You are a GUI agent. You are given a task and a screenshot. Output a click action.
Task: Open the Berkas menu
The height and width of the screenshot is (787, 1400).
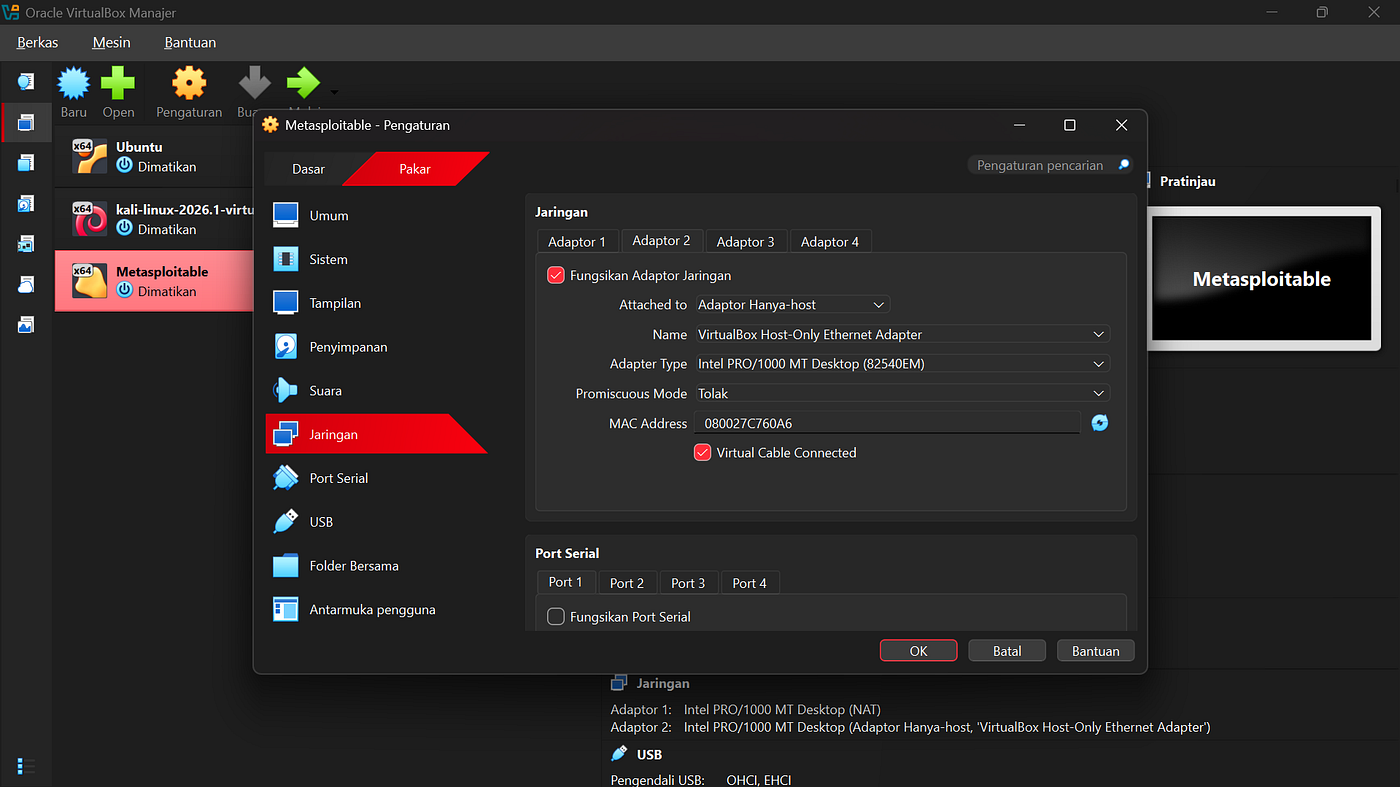click(x=38, y=42)
